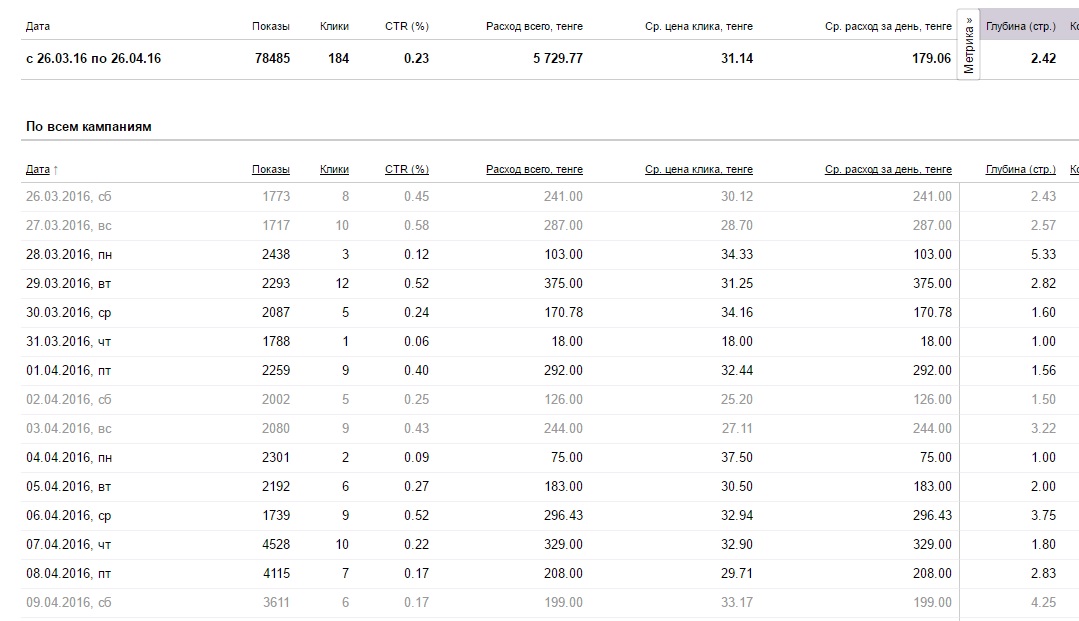The height and width of the screenshot is (621, 1079).
Task: Expand the vertical Метрика » panel tab
Action: (x=968, y=45)
